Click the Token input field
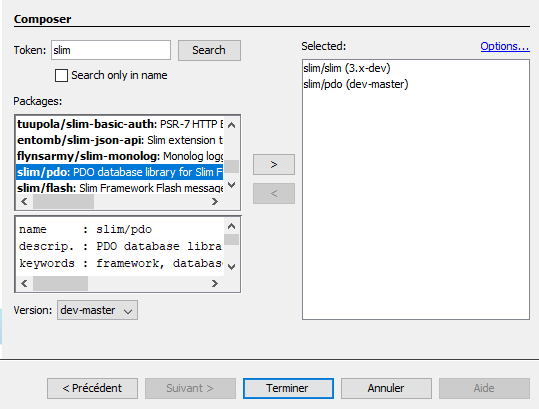Image resolution: width=539 pixels, height=409 pixels. [x=111, y=50]
